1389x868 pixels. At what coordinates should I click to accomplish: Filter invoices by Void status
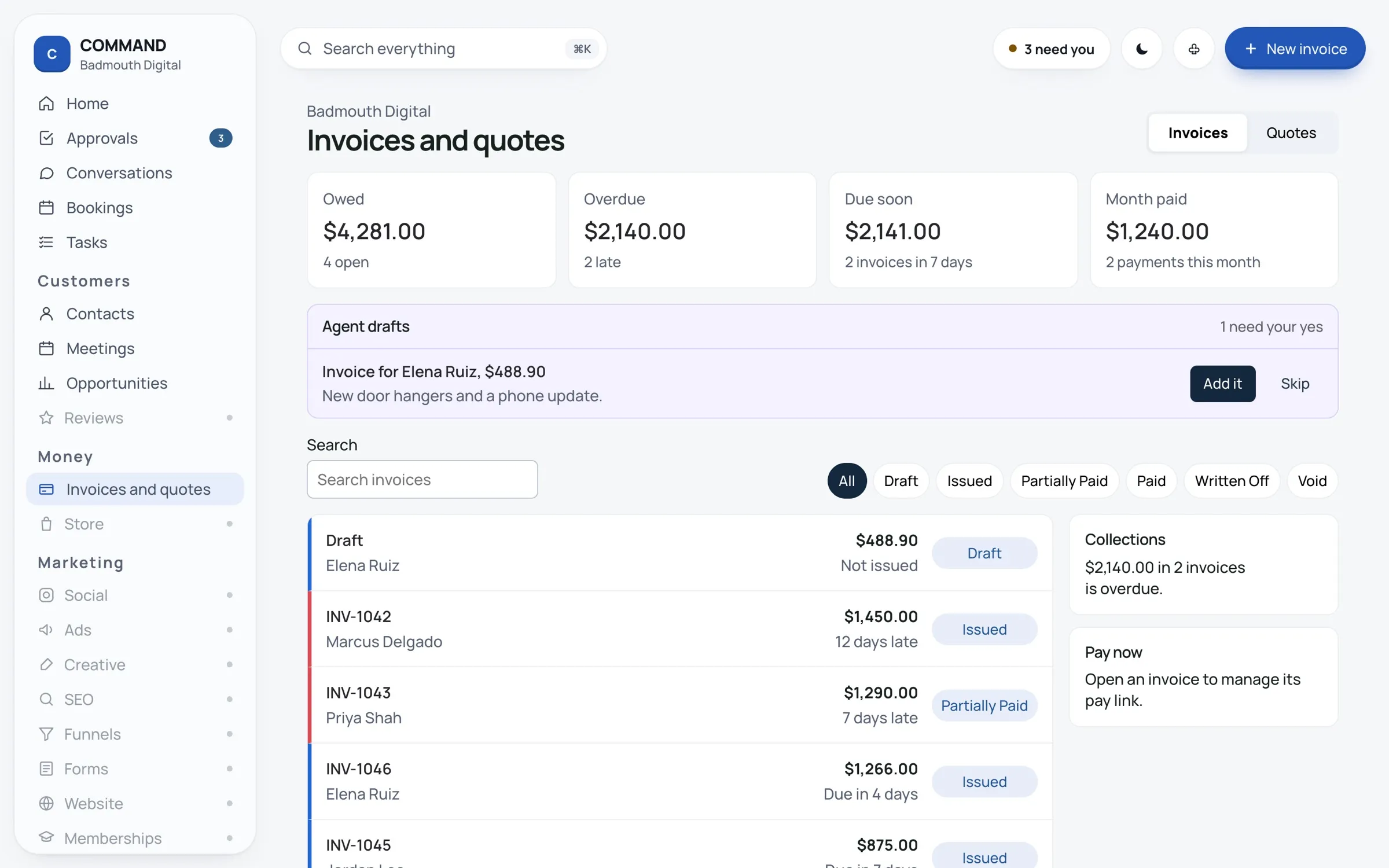tap(1312, 480)
